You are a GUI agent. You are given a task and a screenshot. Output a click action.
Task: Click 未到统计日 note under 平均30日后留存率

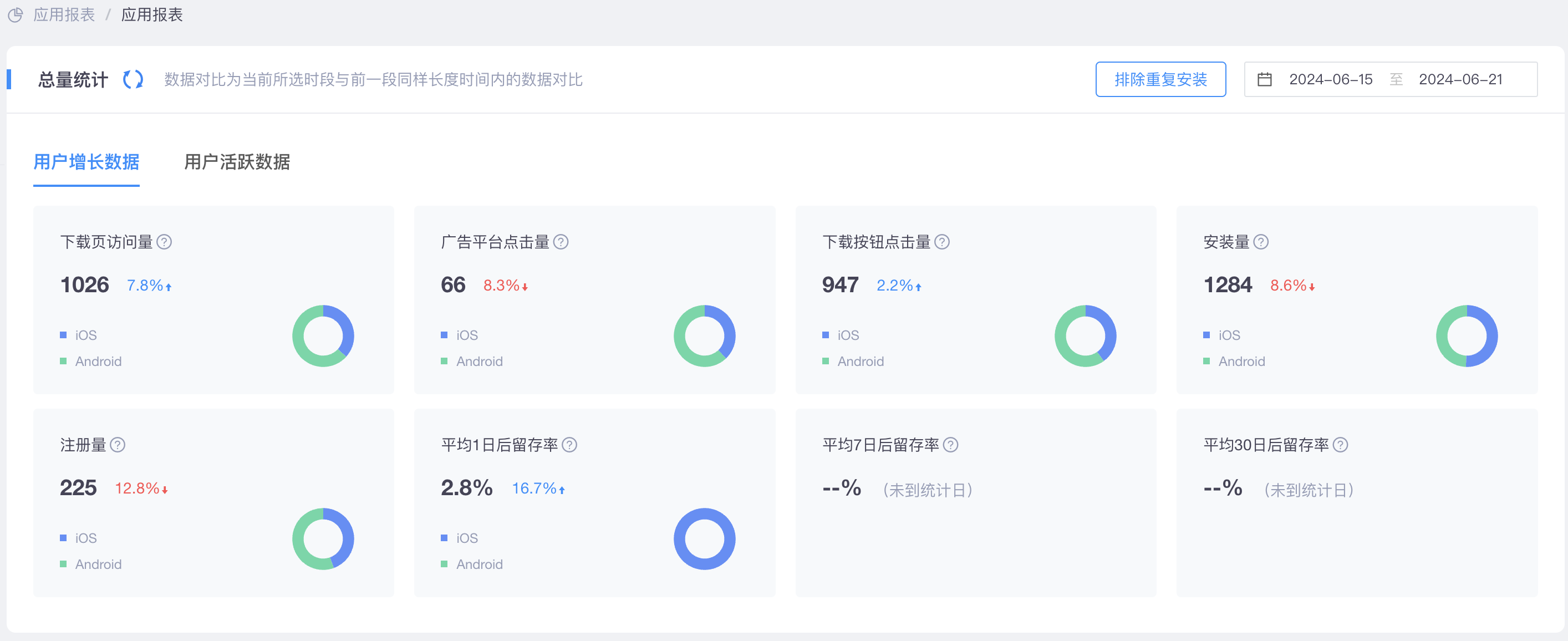point(1309,490)
